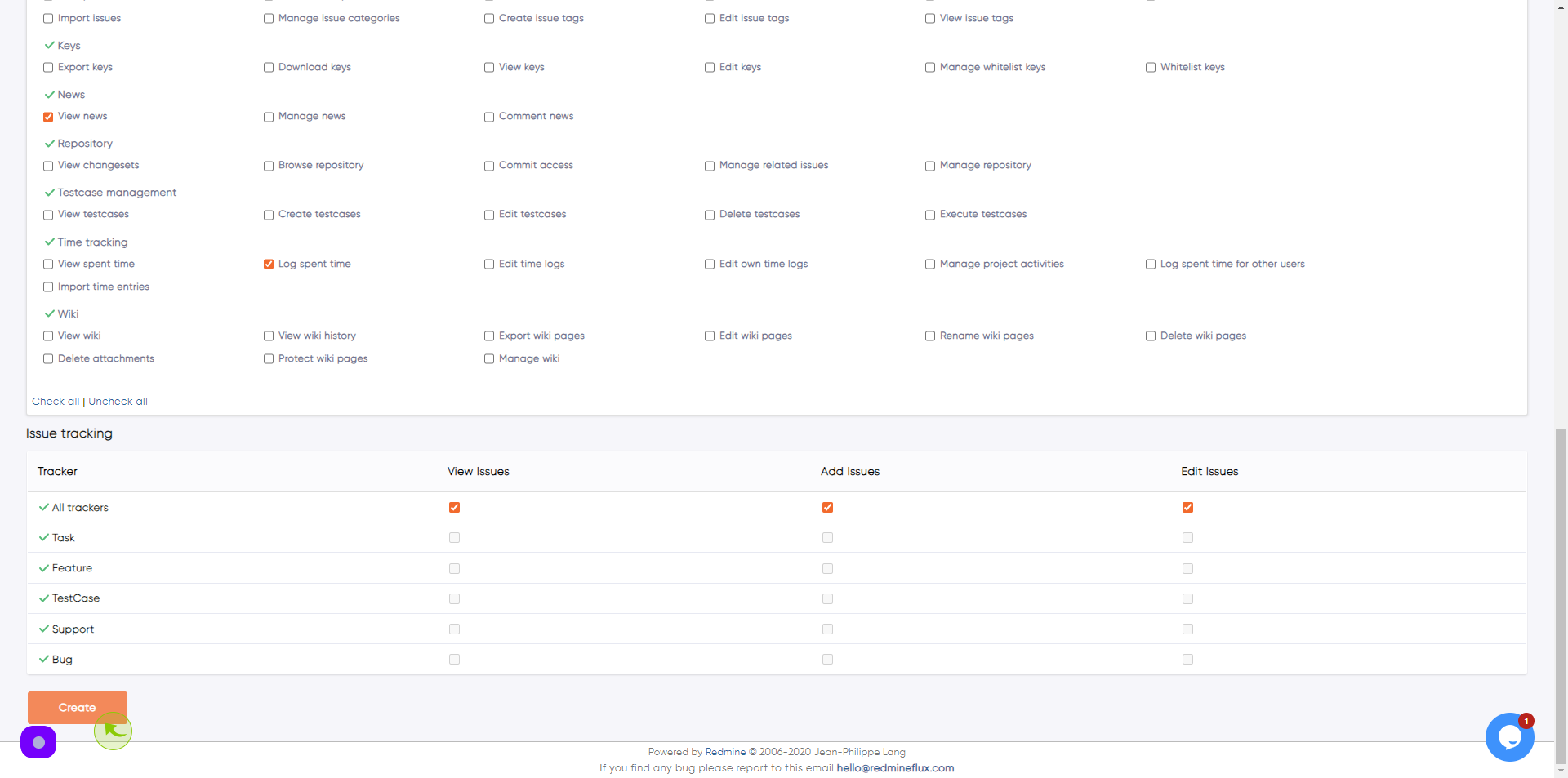Enable Browse repository permission
The height and width of the screenshot is (778, 1568).
269,166
